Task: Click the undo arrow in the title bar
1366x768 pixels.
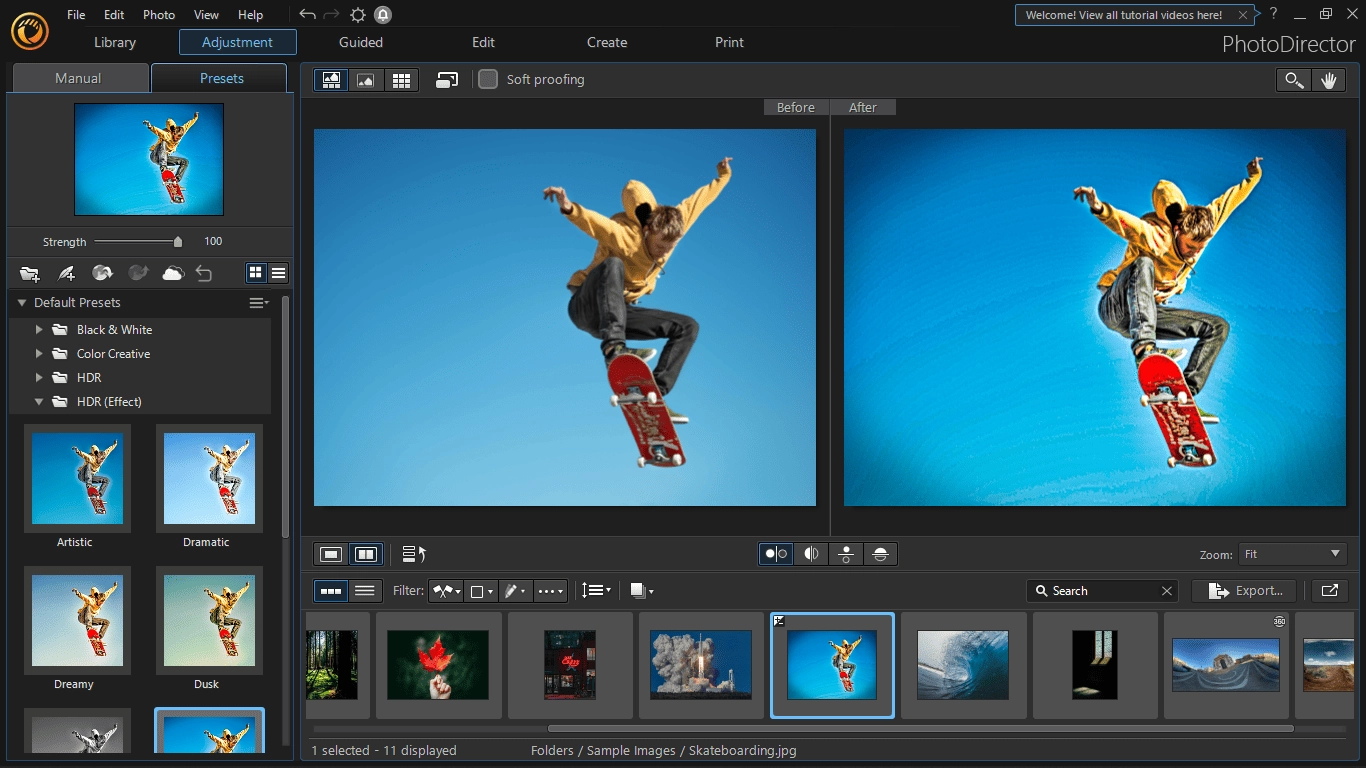Action: tap(307, 14)
